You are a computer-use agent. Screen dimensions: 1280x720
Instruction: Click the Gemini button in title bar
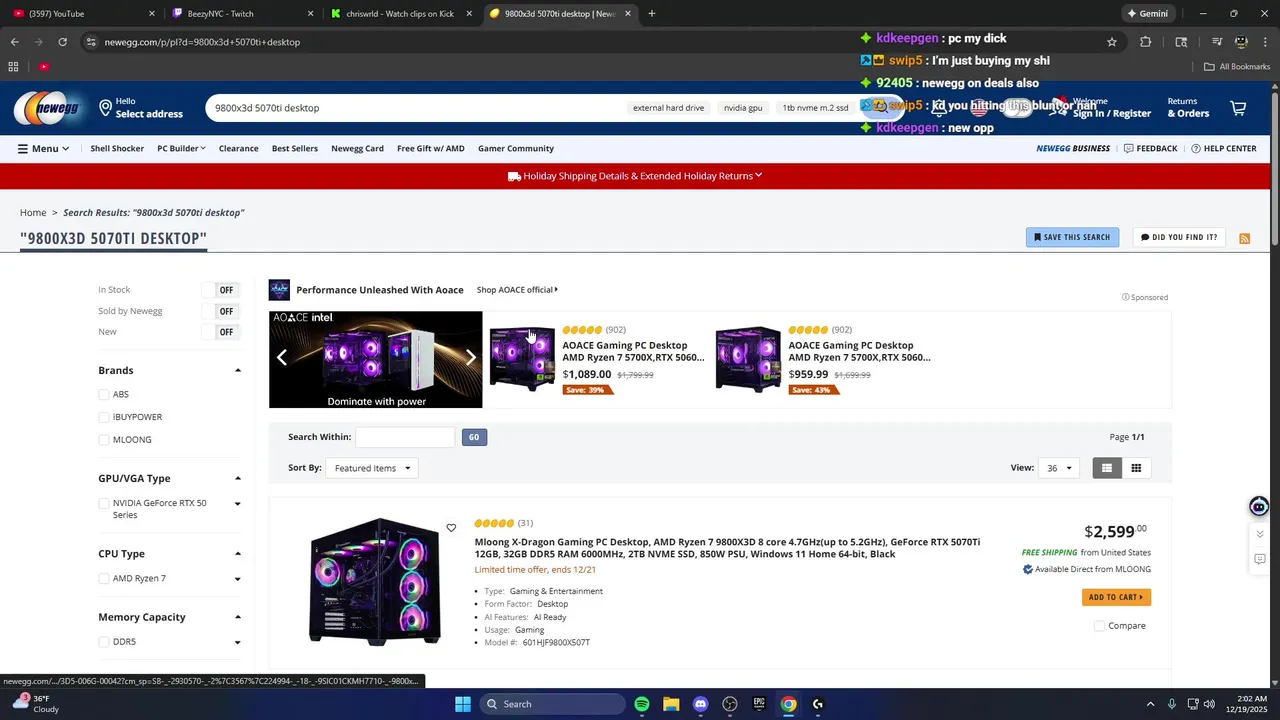point(1147,14)
